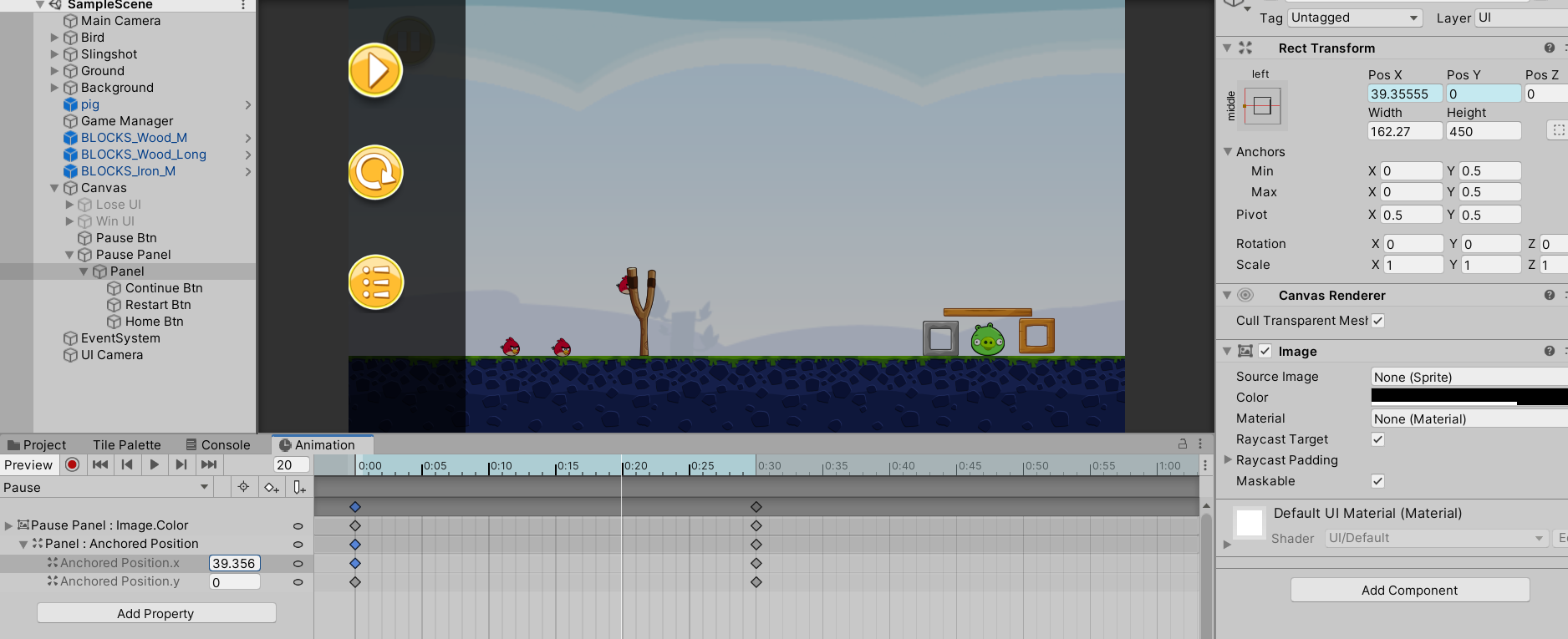
Task: Open the Layer dropdown set to UI
Action: pos(1521,18)
